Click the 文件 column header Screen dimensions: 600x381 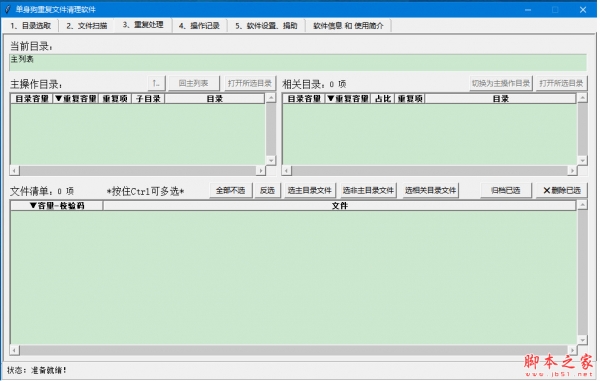[x=339, y=206]
